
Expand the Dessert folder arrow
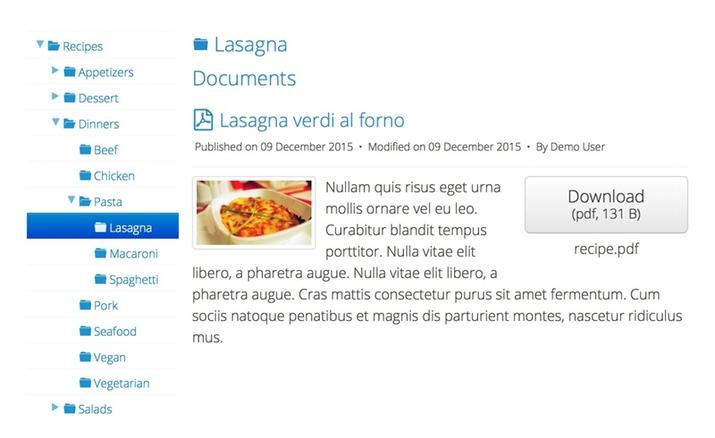click(x=55, y=96)
